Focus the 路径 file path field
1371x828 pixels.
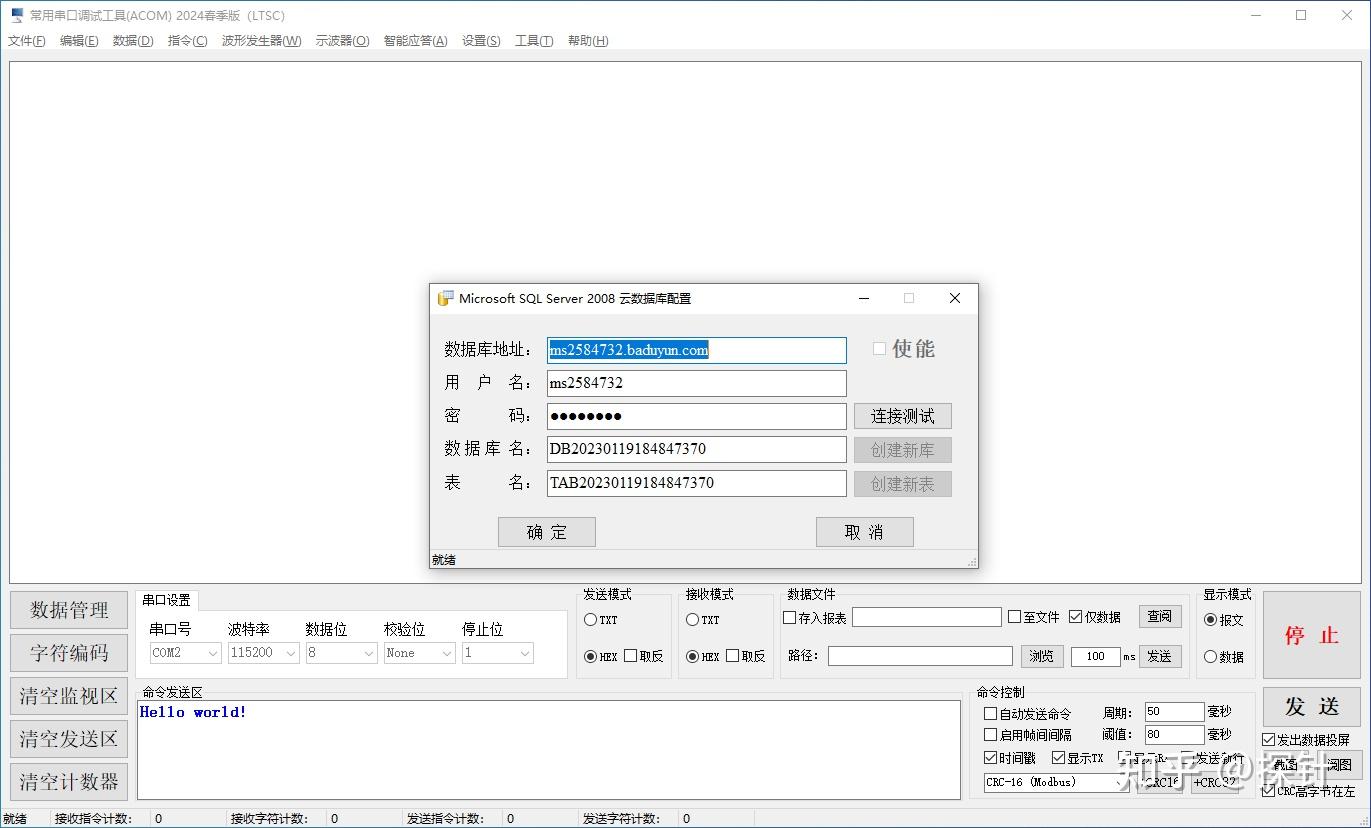point(920,656)
